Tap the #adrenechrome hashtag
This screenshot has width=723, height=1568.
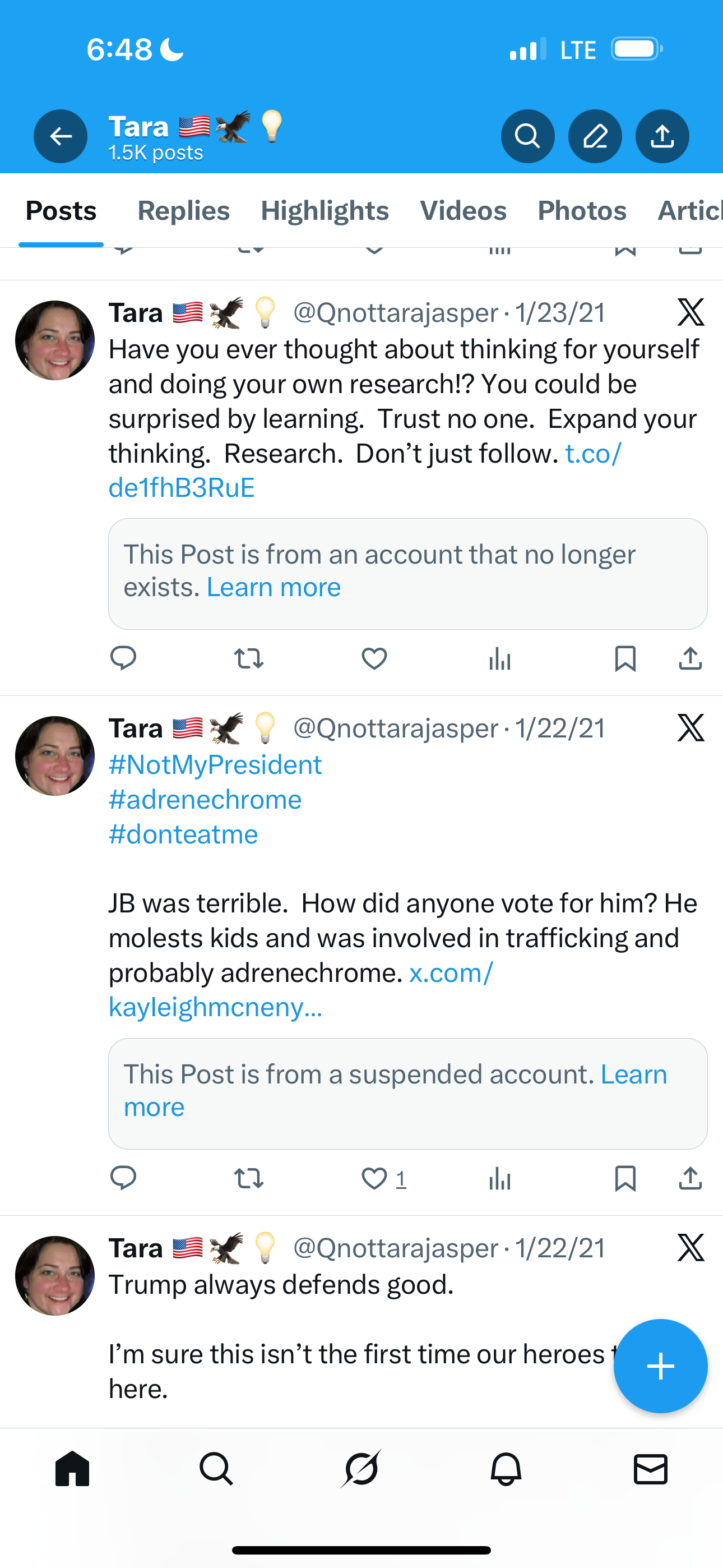pyautogui.click(x=205, y=800)
